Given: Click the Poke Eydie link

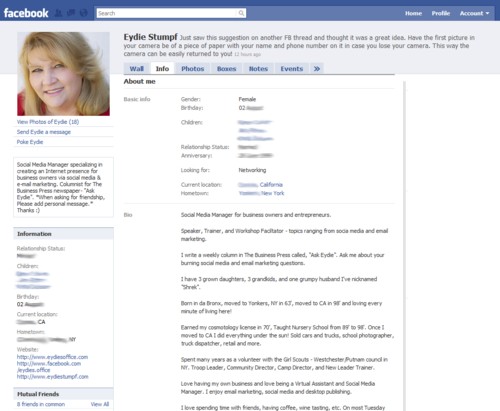Looking at the screenshot, I should point(30,142).
